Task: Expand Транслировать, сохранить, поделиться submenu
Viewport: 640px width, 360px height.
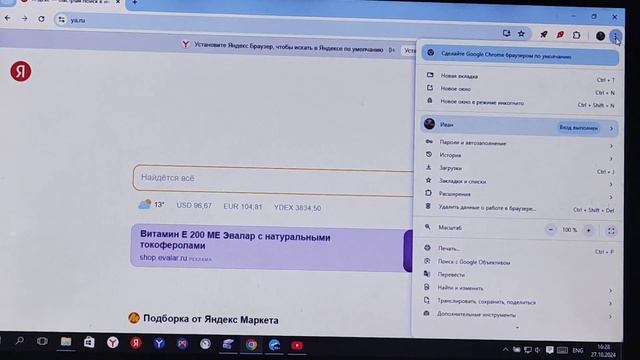Action: 518,302
